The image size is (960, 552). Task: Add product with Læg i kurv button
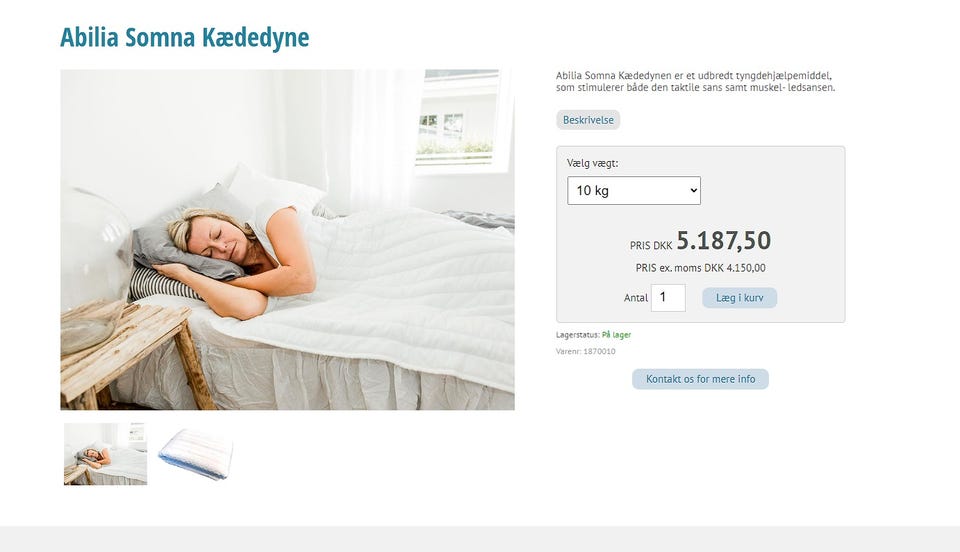pyautogui.click(x=739, y=298)
